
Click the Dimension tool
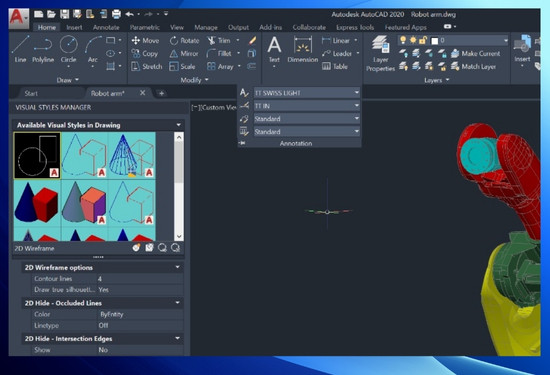(x=302, y=50)
